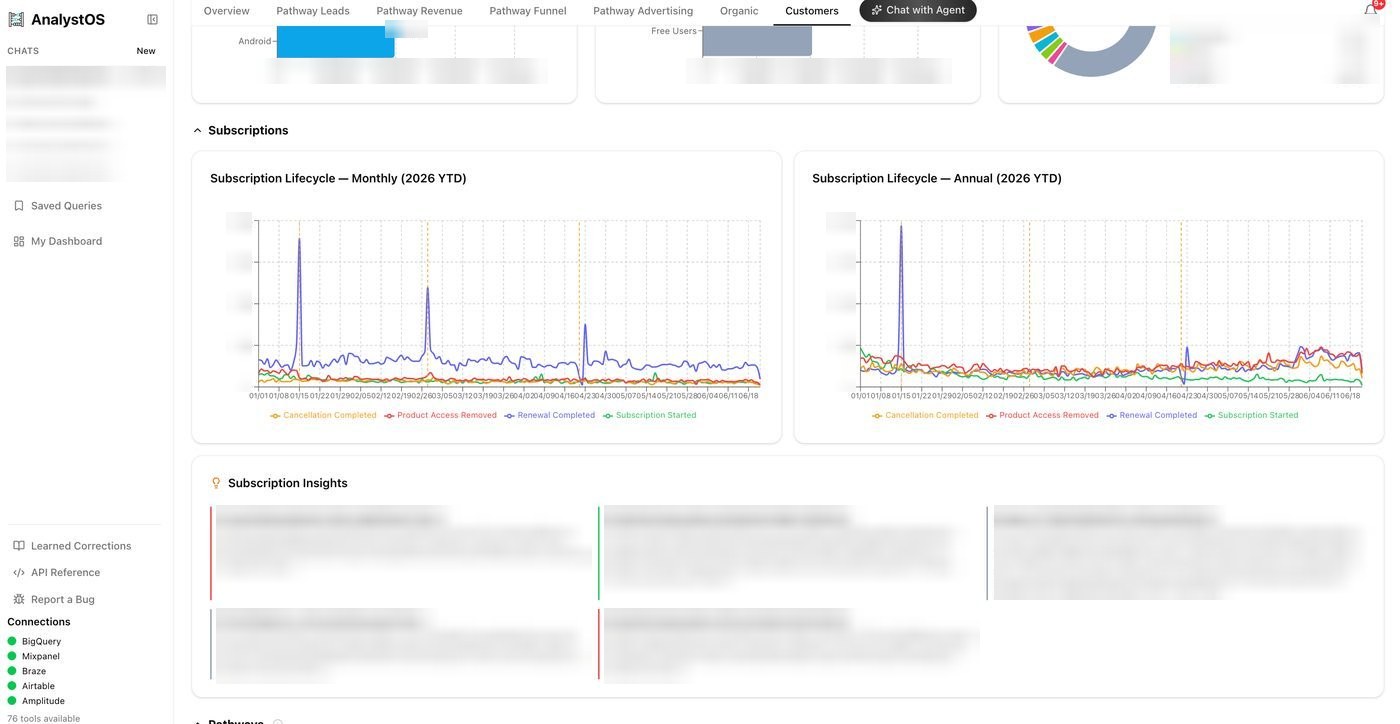The width and height of the screenshot is (1400, 724).
Task: Select the Customers tab
Action: tap(812, 11)
